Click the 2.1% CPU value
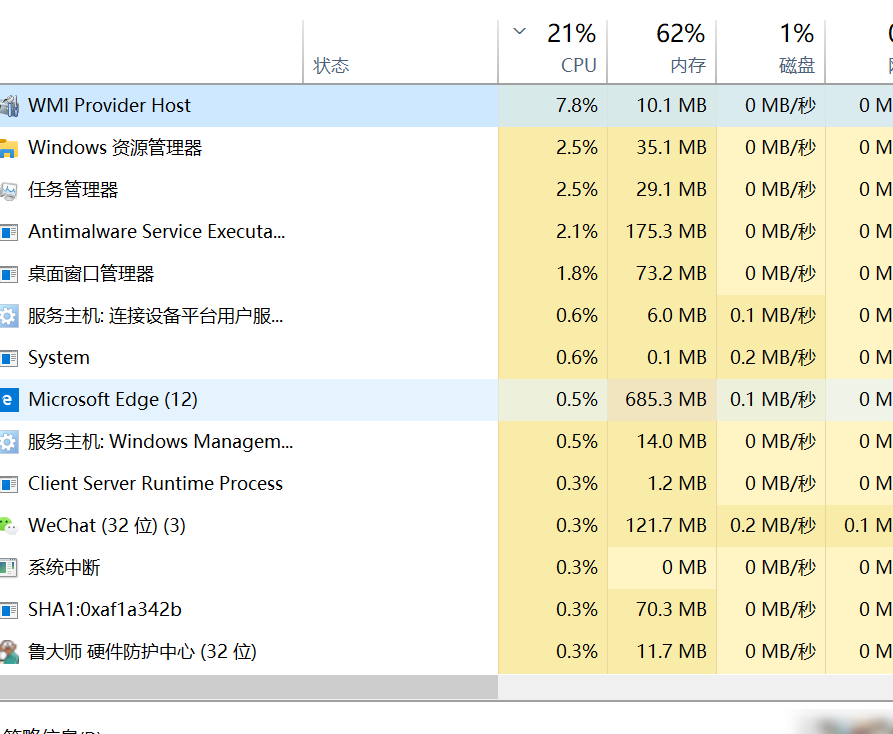 click(577, 232)
